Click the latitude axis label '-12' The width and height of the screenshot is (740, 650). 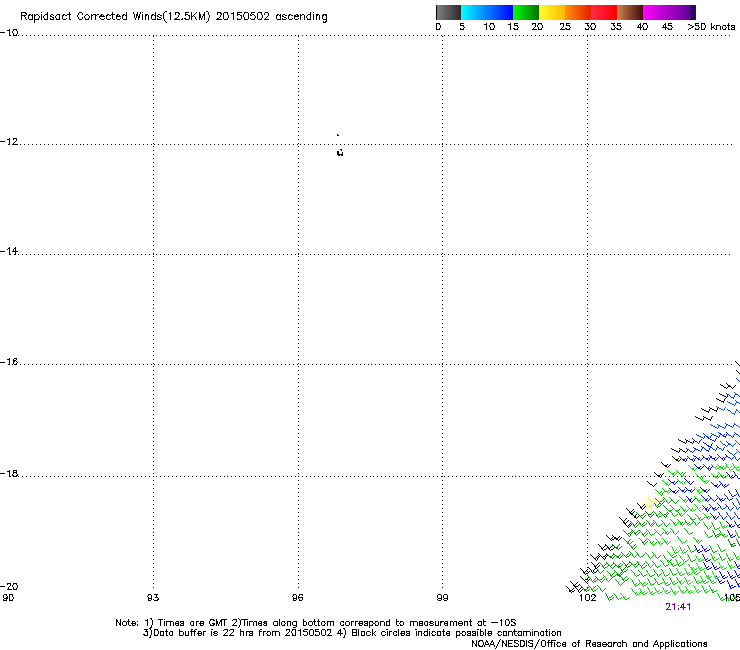click(9, 142)
